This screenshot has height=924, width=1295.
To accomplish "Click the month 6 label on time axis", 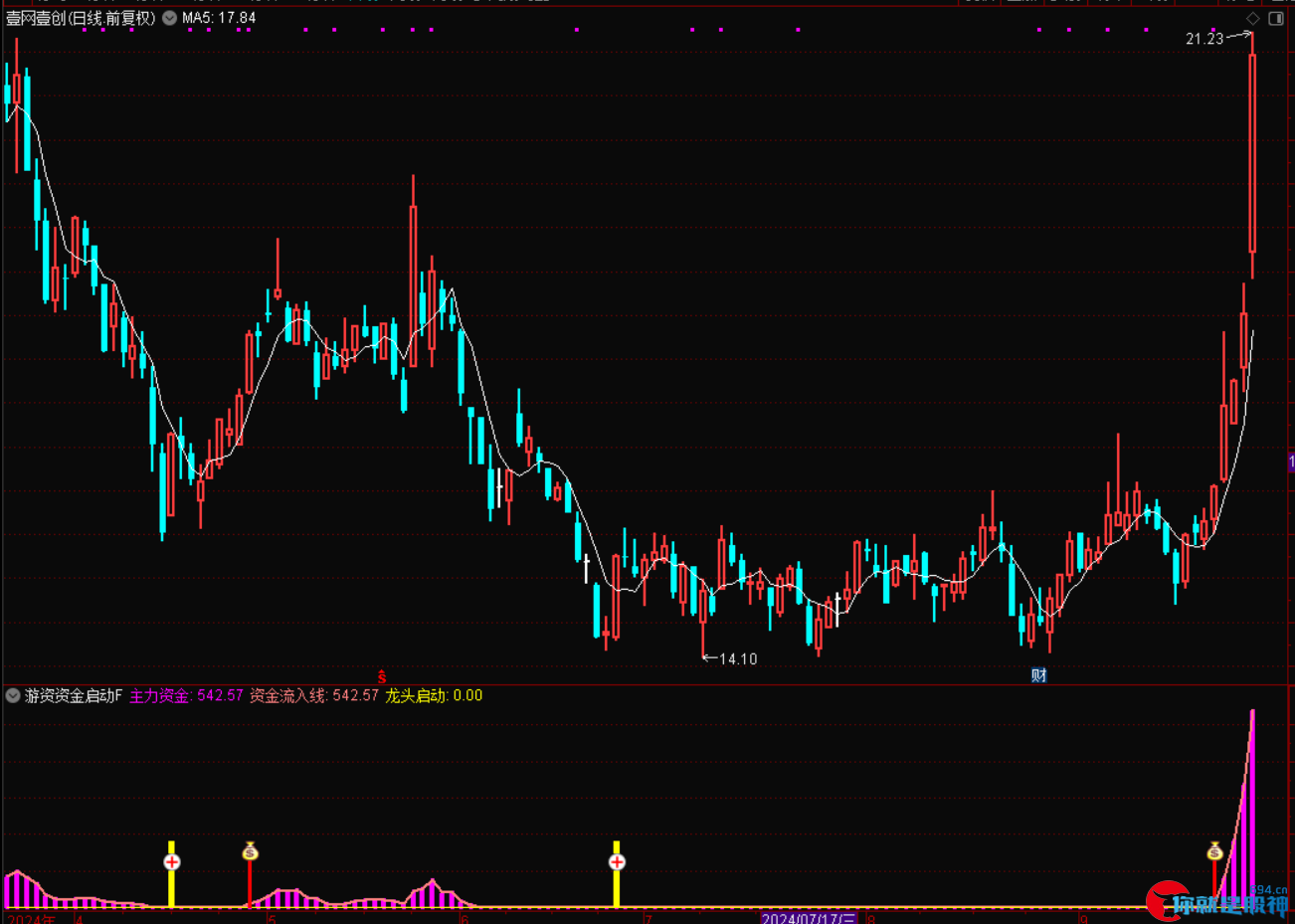I will point(463,918).
